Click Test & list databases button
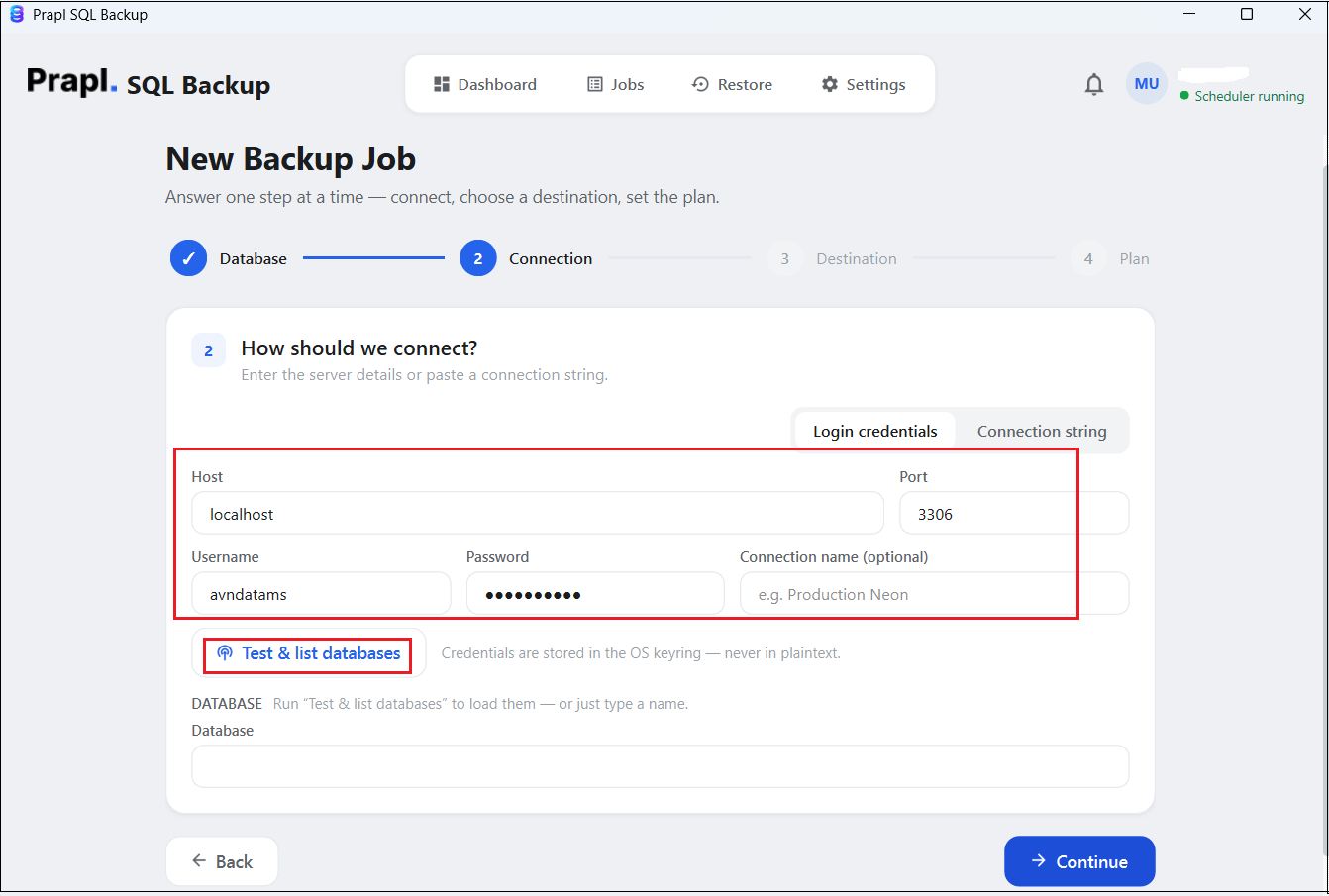Image resolution: width=1329 pixels, height=896 pixels. pos(309,653)
